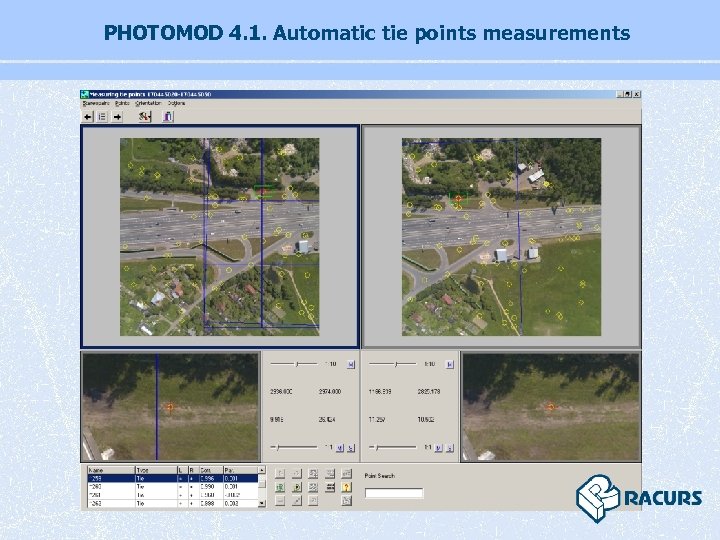This screenshot has height=540, width=720.
Task: Select the point row with correlation 0.990
Action: point(173,487)
